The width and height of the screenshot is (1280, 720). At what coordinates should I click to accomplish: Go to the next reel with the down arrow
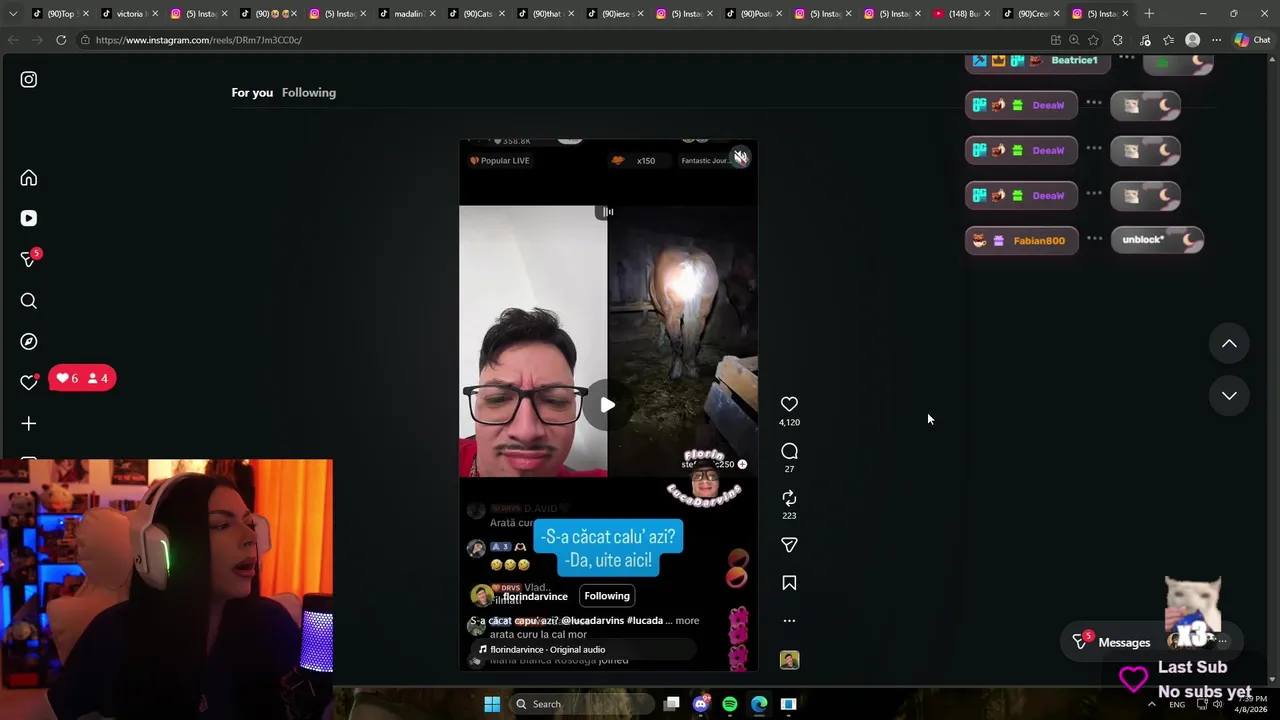click(x=1229, y=396)
